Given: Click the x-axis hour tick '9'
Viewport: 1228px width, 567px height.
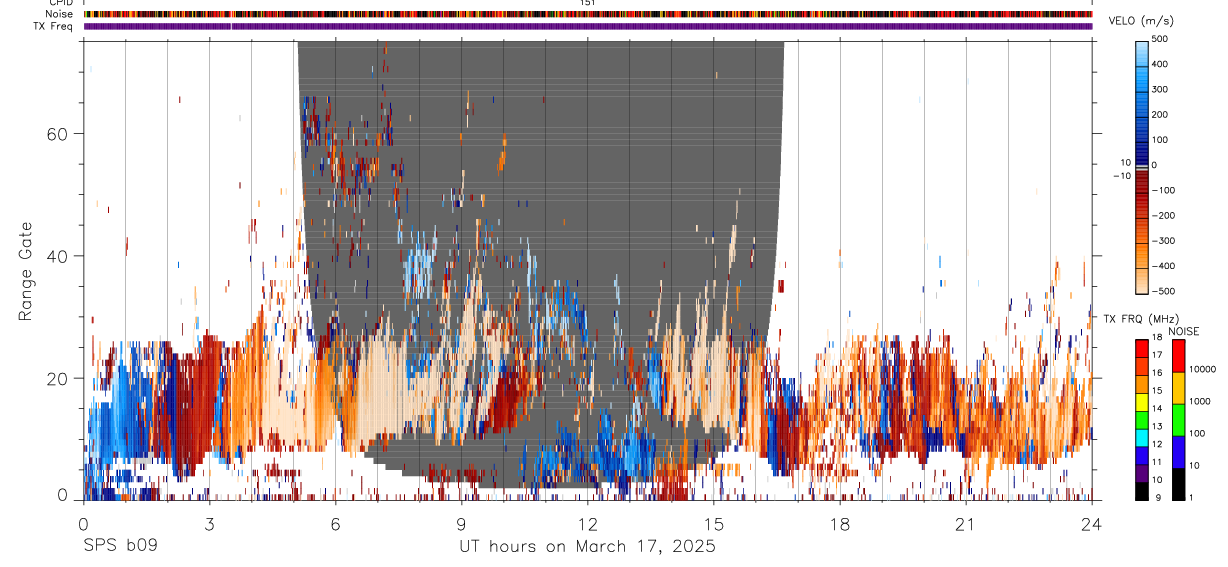Looking at the screenshot, I should 462,524.
